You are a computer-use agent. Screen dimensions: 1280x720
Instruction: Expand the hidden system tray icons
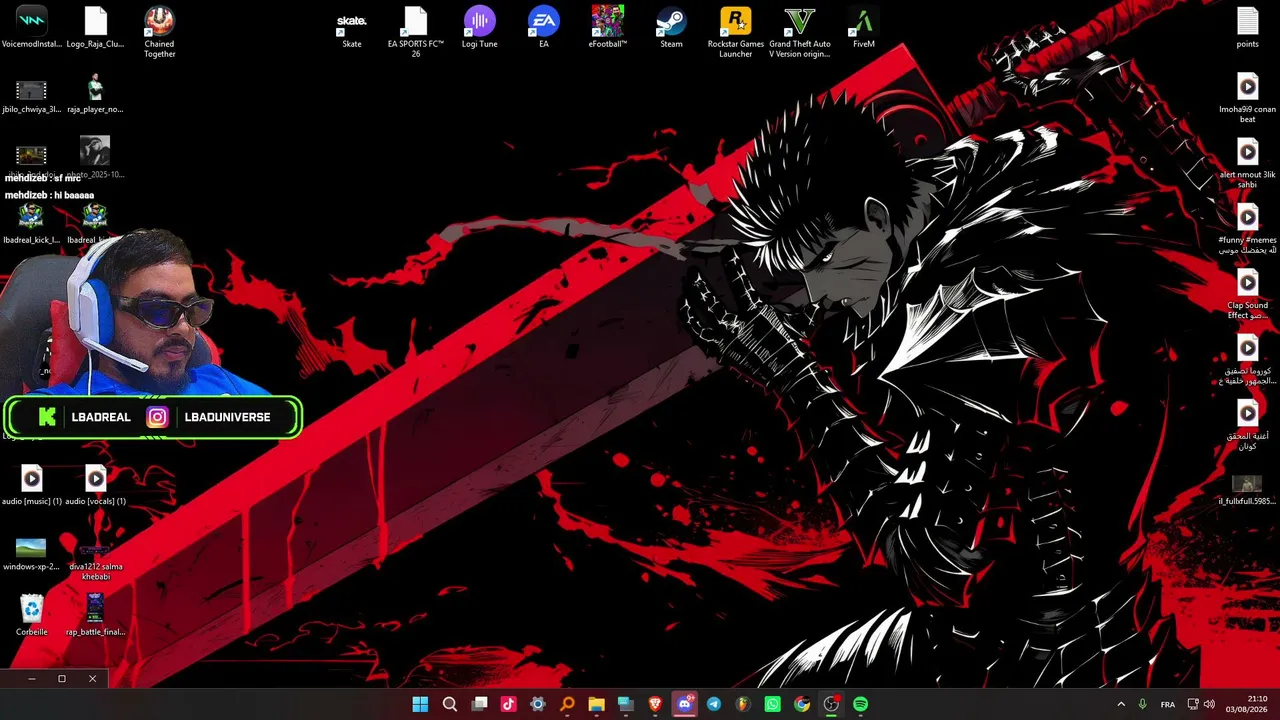tap(1120, 704)
